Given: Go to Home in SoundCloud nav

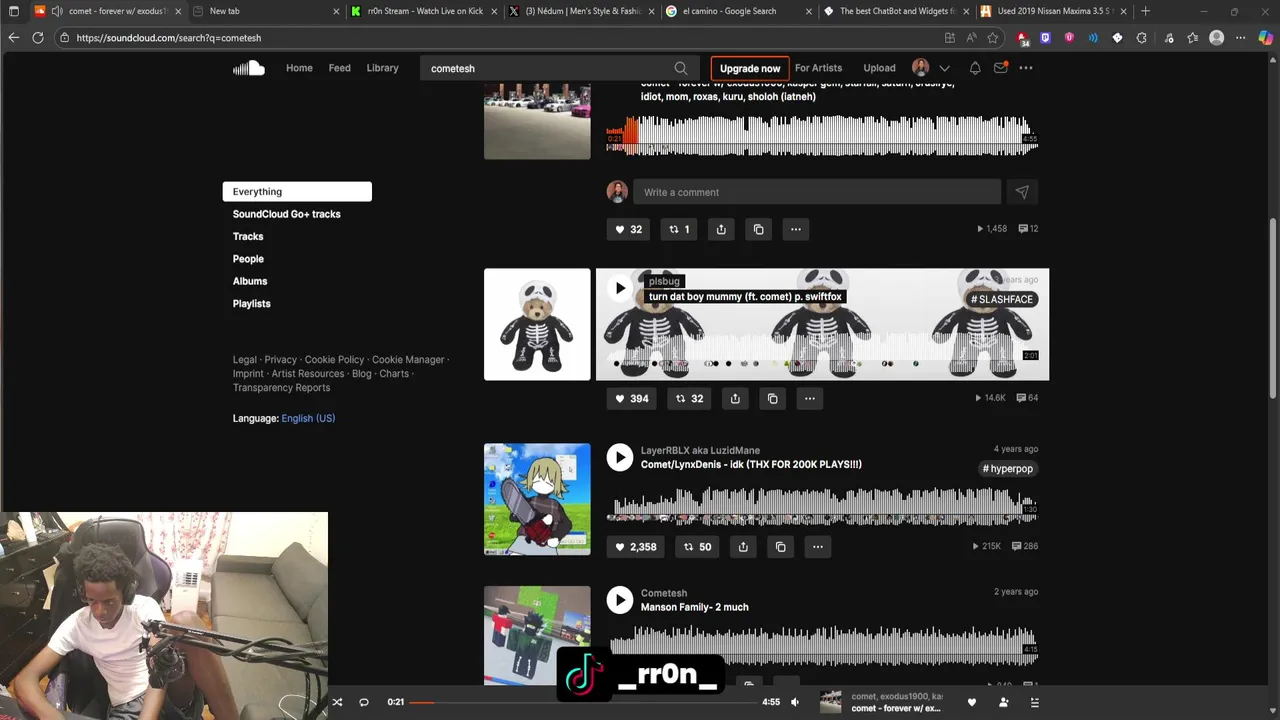Looking at the screenshot, I should [x=299, y=68].
